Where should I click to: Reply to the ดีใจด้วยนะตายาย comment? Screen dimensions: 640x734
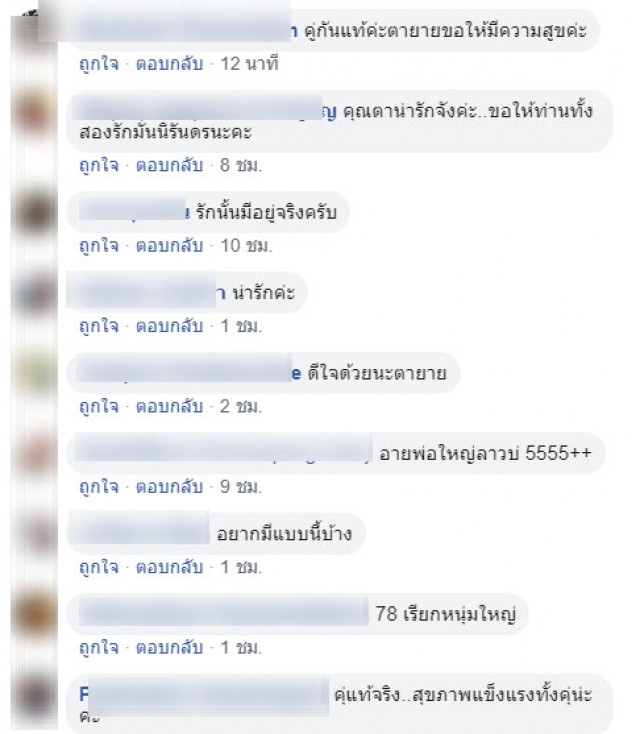click(169, 406)
